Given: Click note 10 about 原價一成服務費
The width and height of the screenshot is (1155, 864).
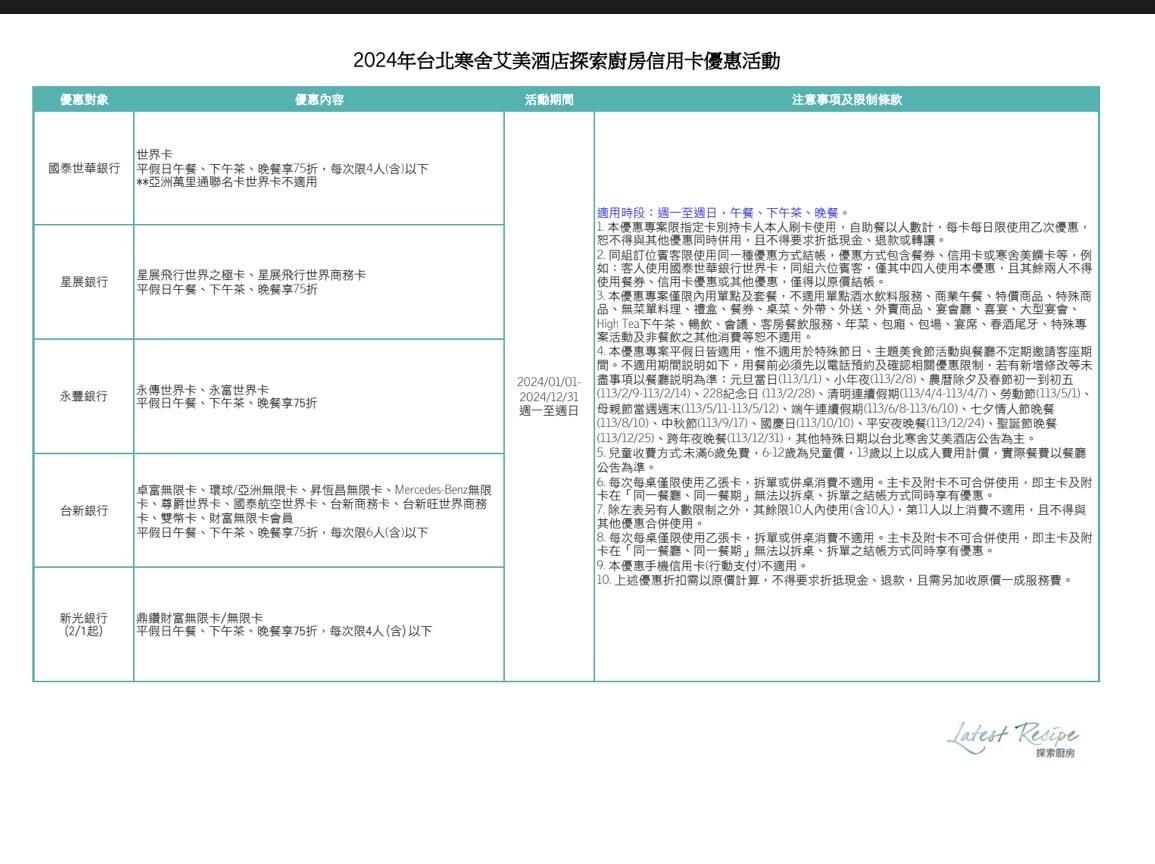Looking at the screenshot, I should [x=835, y=580].
